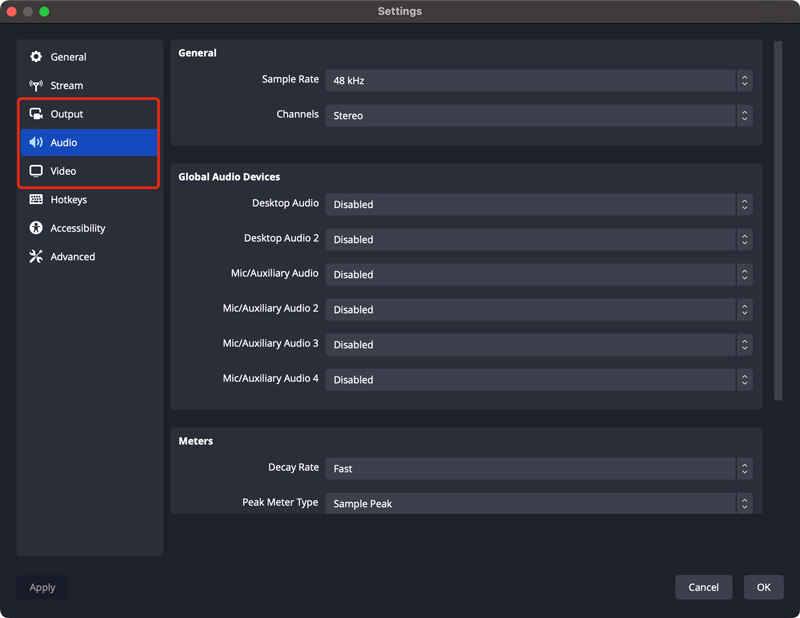Click the General gear icon in sidebar

[x=36, y=57]
